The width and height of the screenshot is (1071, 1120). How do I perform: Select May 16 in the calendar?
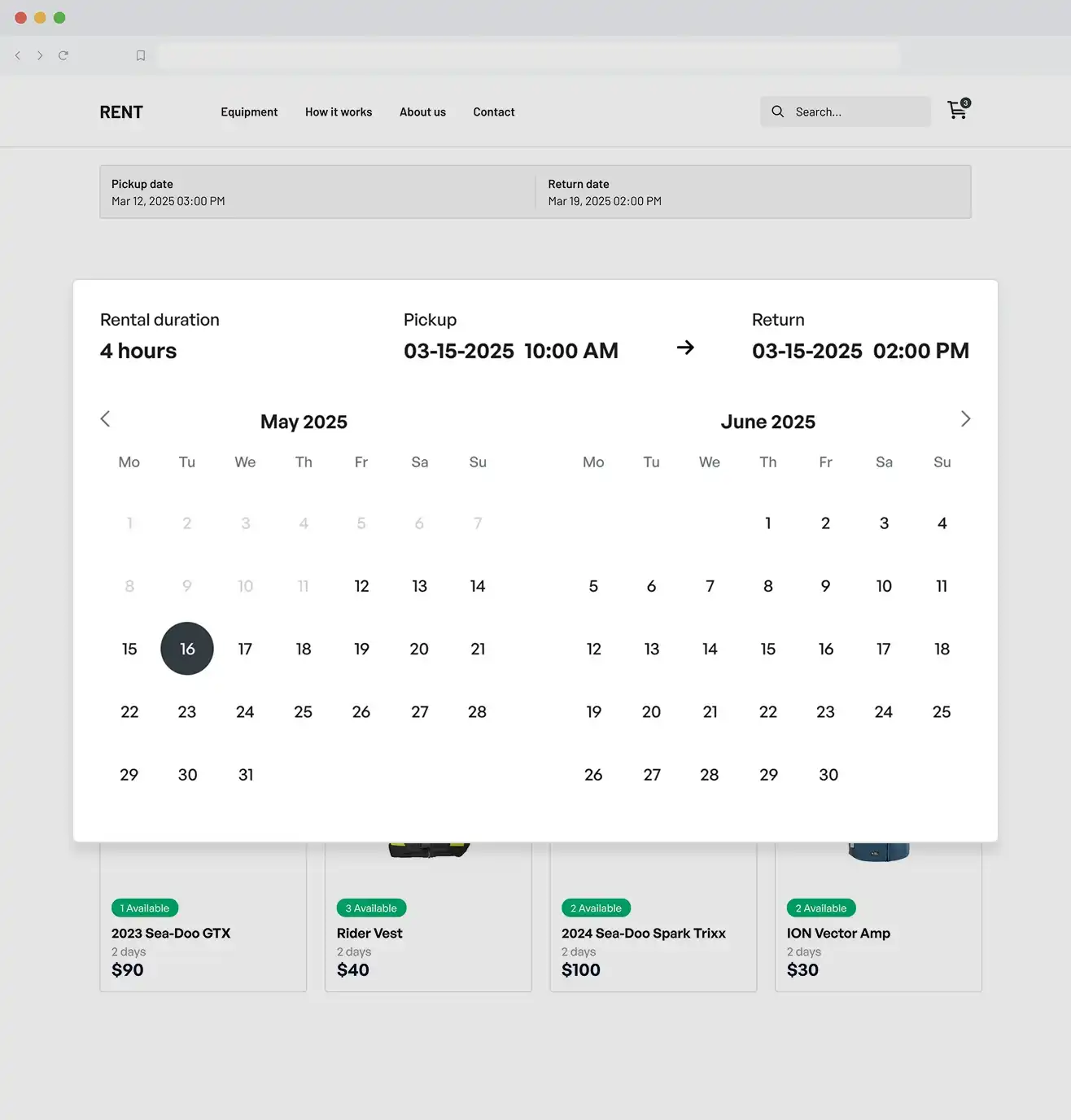coord(187,649)
